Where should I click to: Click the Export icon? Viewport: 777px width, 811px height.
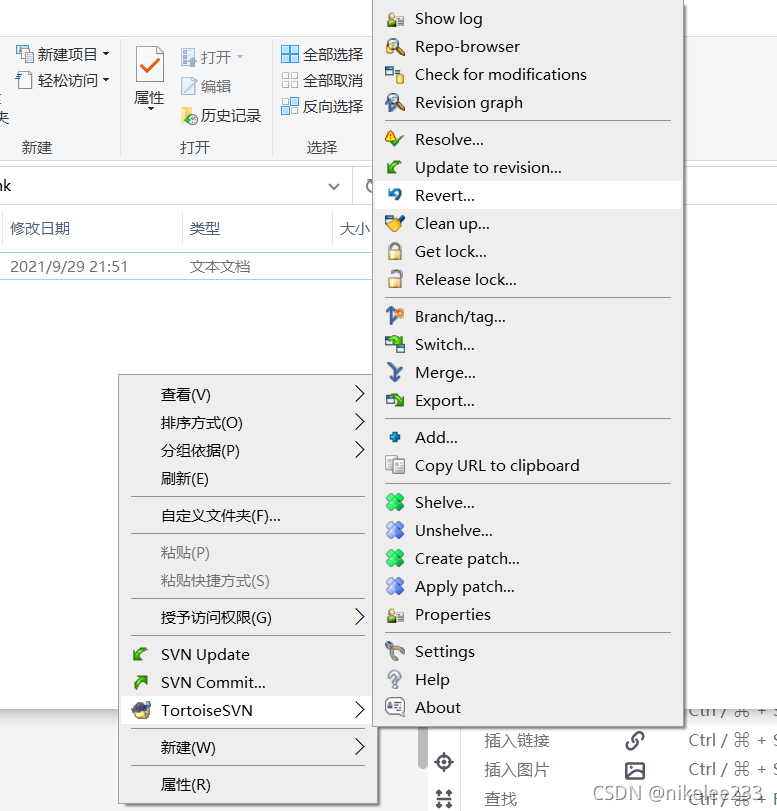point(395,400)
